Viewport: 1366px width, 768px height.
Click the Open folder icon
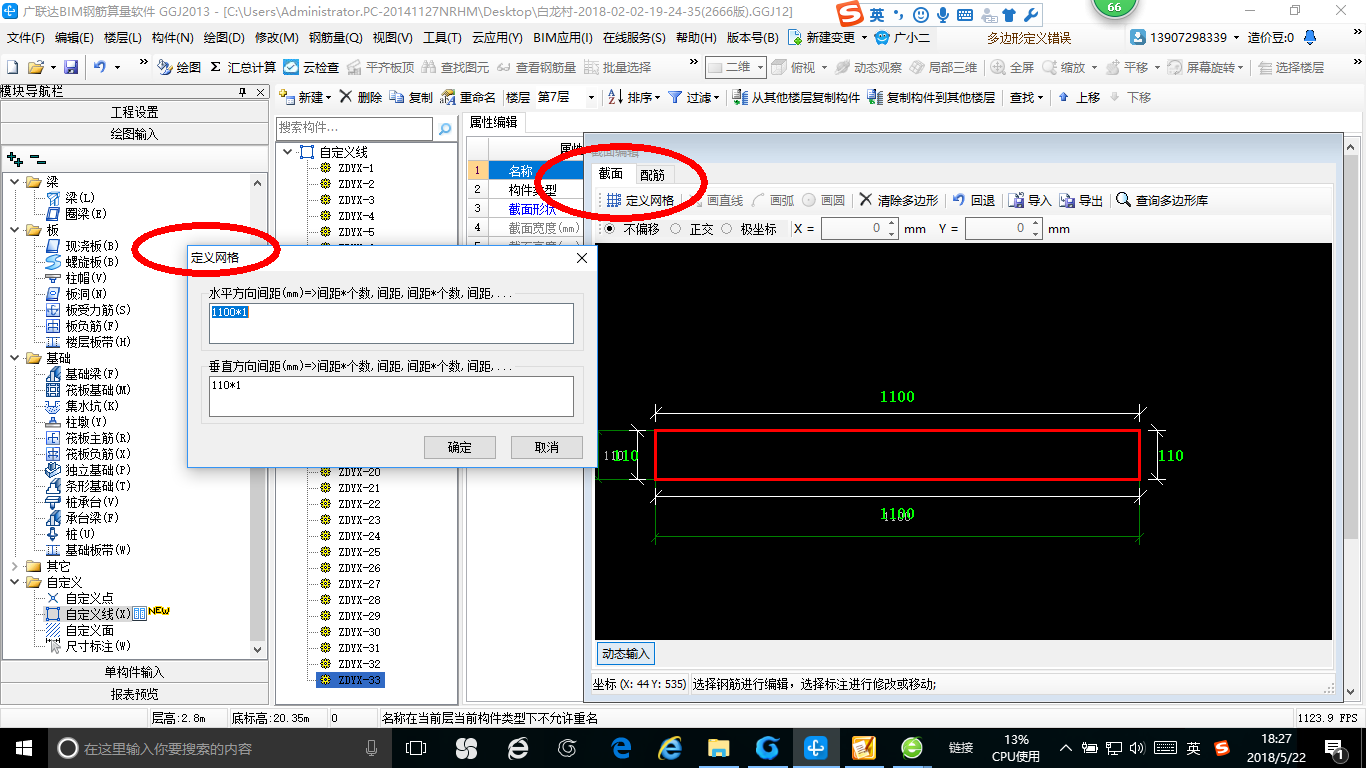(35, 67)
